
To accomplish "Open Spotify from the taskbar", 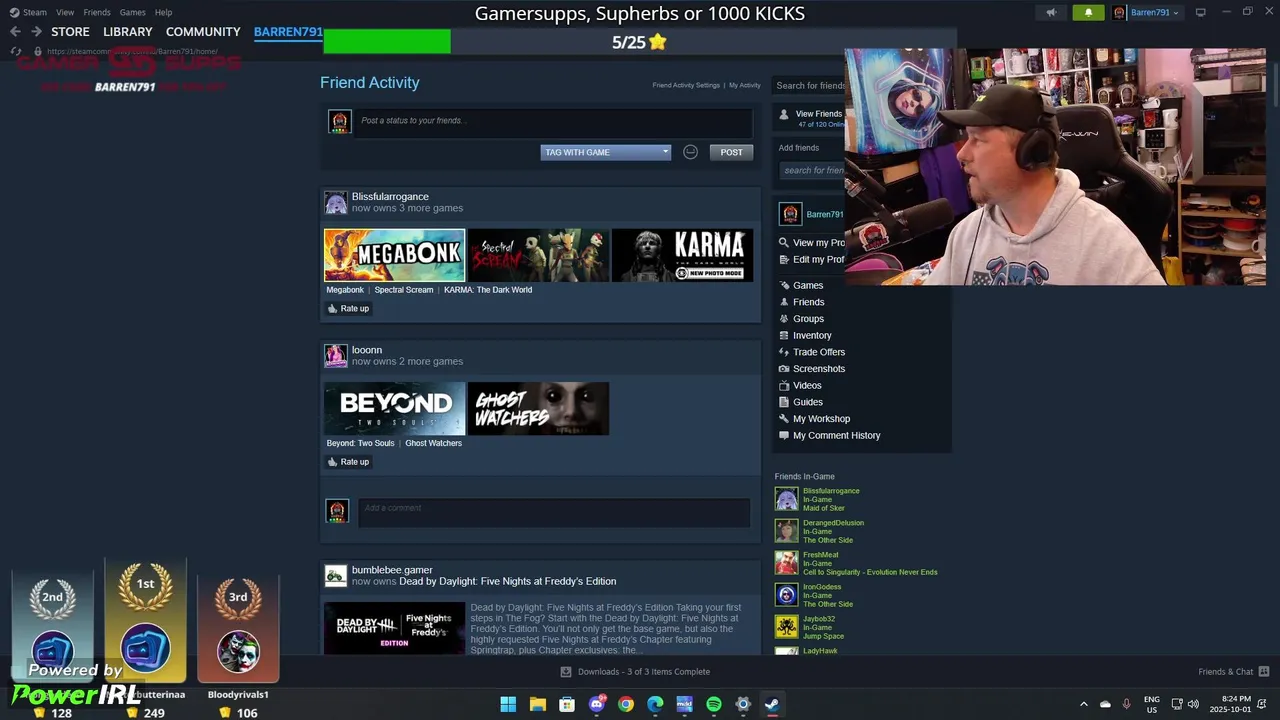I will tap(714, 704).
